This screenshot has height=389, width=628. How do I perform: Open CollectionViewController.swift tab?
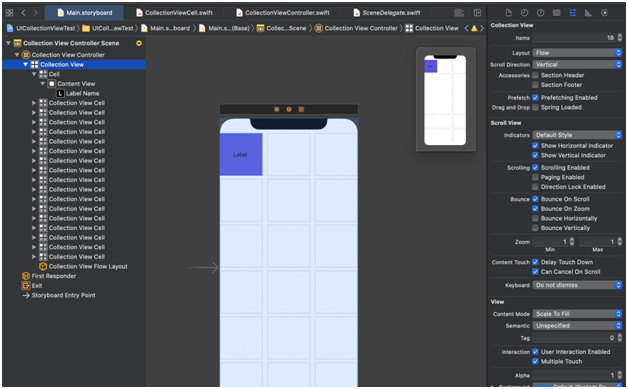(x=283, y=13)
